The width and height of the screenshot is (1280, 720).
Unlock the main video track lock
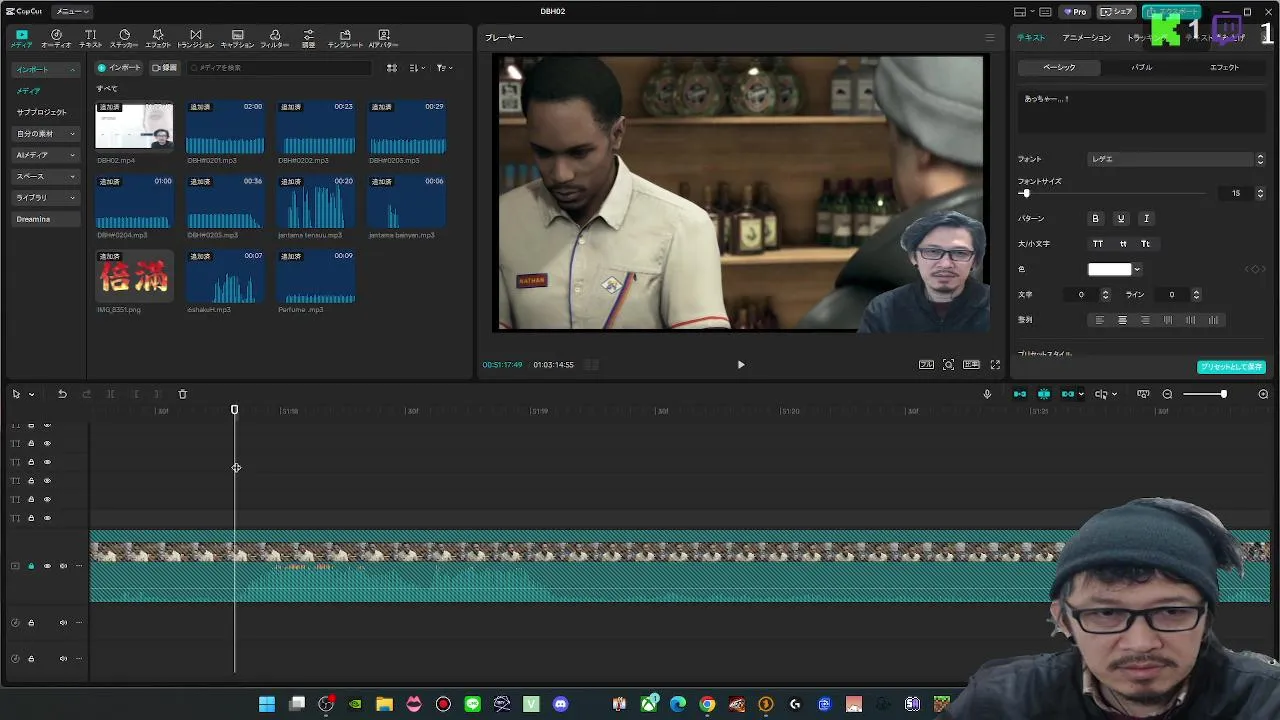click(x=31, y=566)
